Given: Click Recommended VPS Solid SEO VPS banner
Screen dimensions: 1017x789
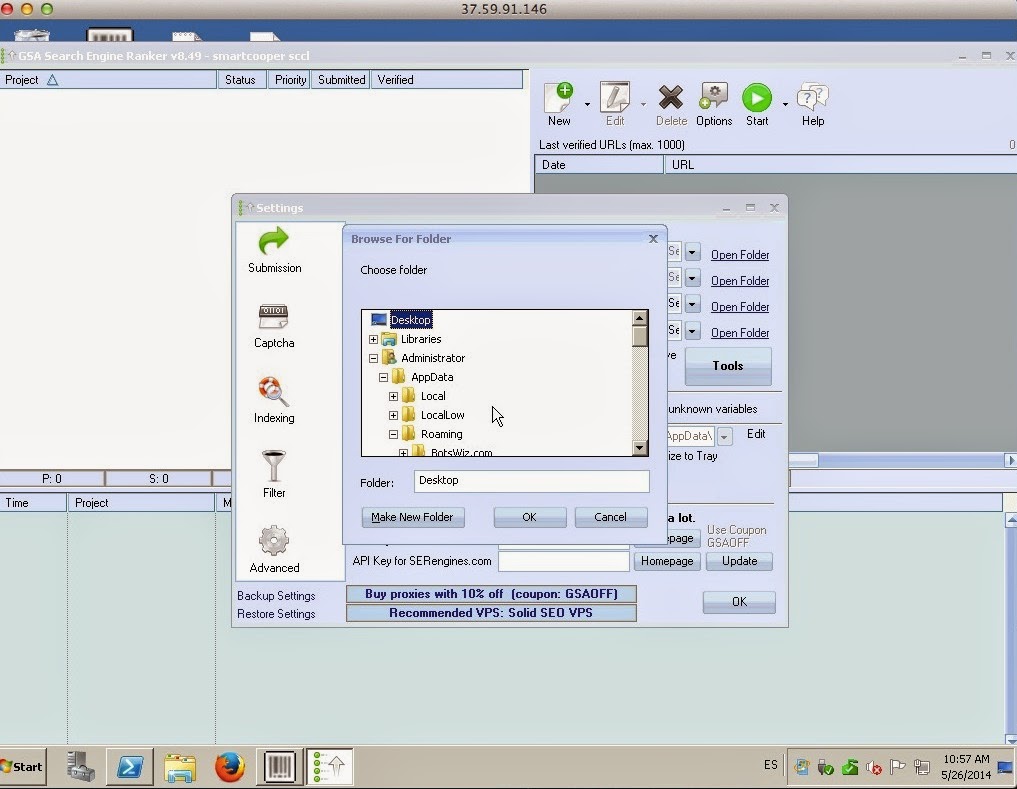Looking at the screenshot, I should click(491, 613).
